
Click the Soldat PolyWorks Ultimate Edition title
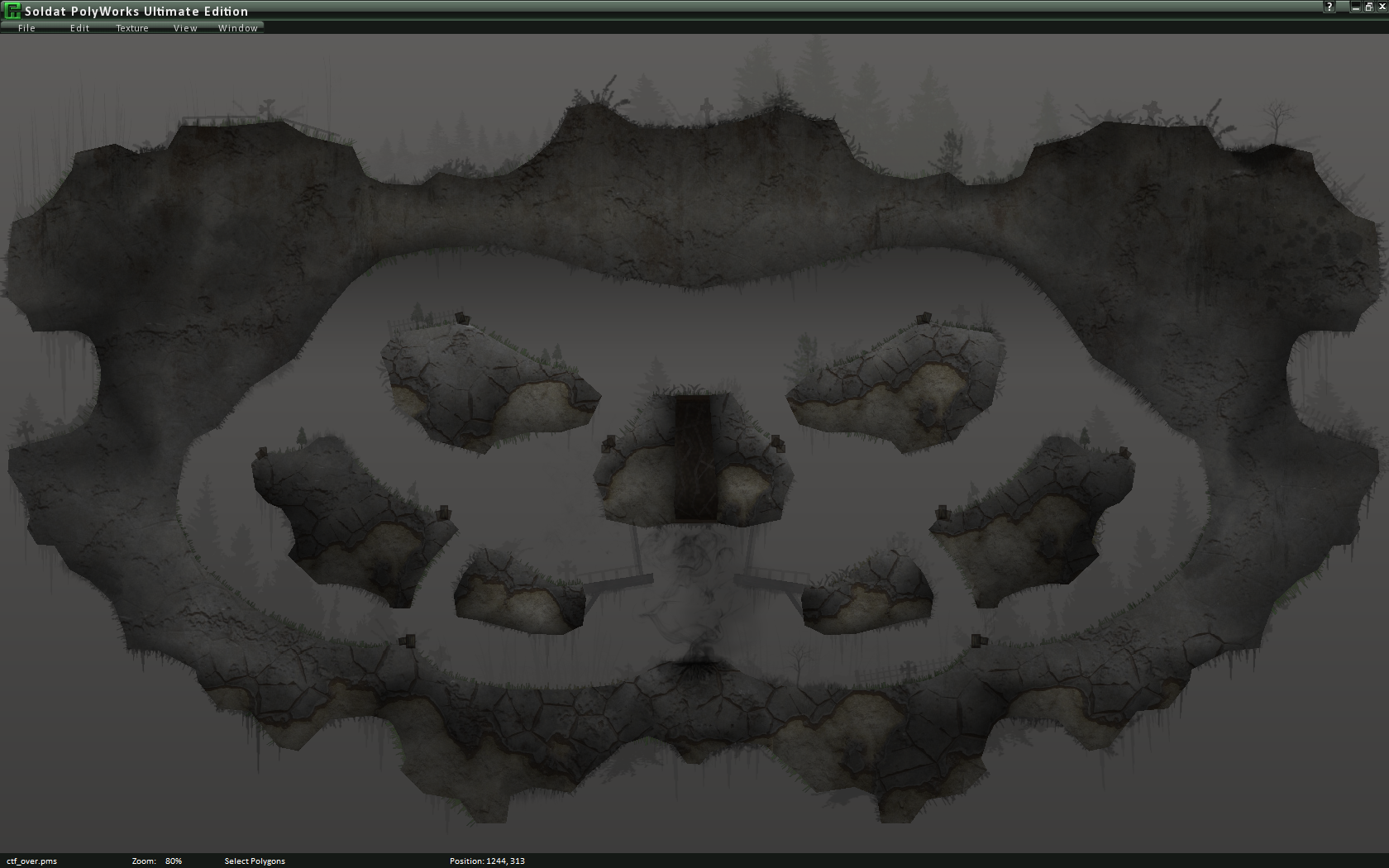[x=136, y=12]
